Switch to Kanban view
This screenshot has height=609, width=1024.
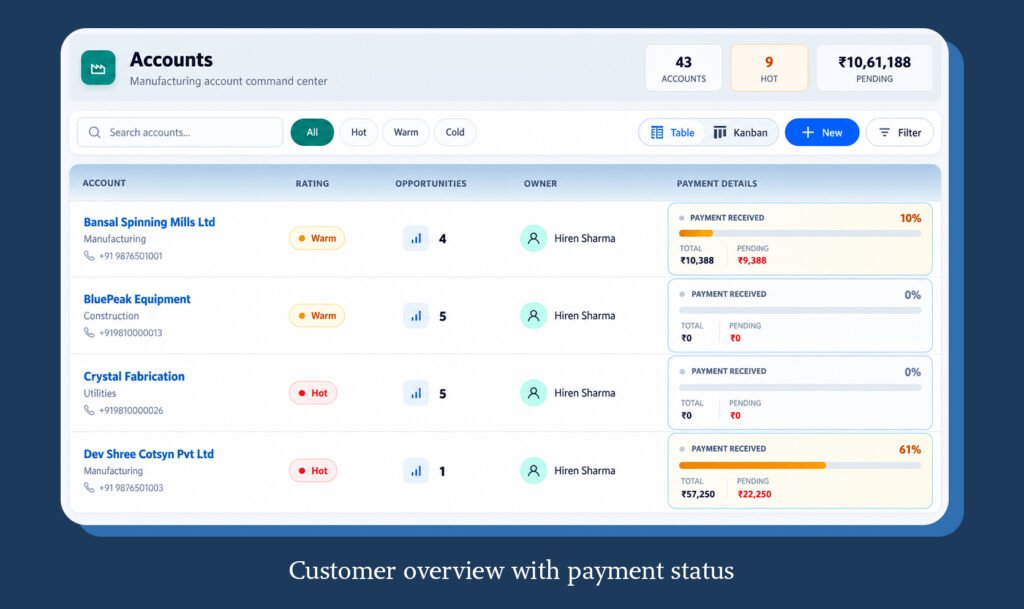click(741, 133)
